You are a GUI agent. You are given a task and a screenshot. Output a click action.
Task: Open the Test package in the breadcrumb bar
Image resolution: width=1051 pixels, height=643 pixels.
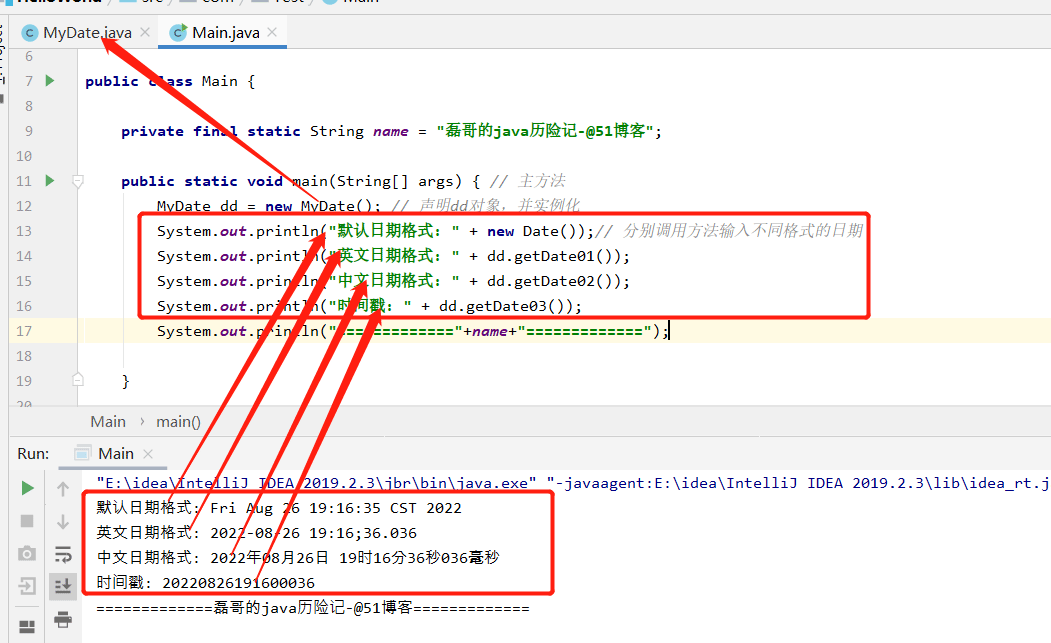[x=290, y=2]
